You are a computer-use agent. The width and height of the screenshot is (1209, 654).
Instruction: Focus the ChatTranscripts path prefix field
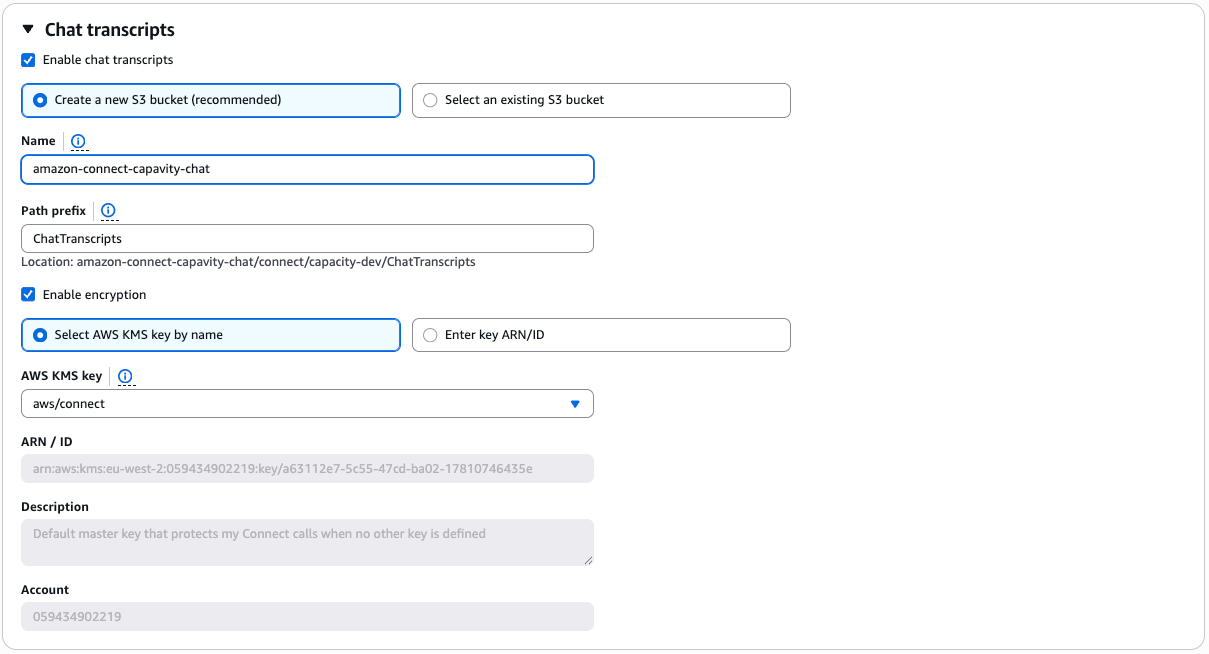pyautogui.click(x=307, y=239)
